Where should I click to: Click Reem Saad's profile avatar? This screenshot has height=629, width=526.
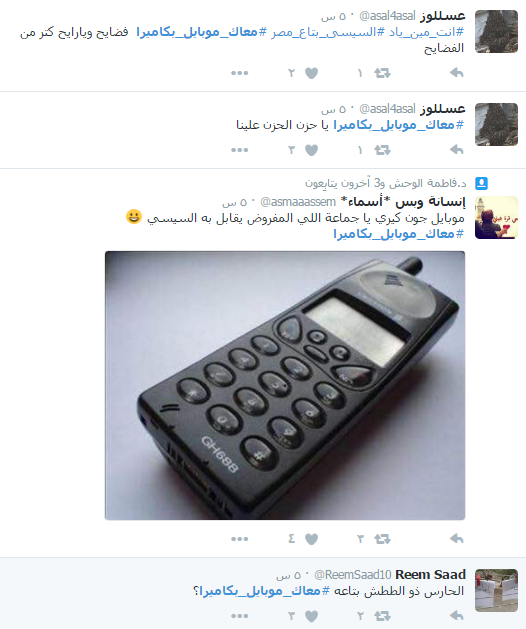click(496, 590)
